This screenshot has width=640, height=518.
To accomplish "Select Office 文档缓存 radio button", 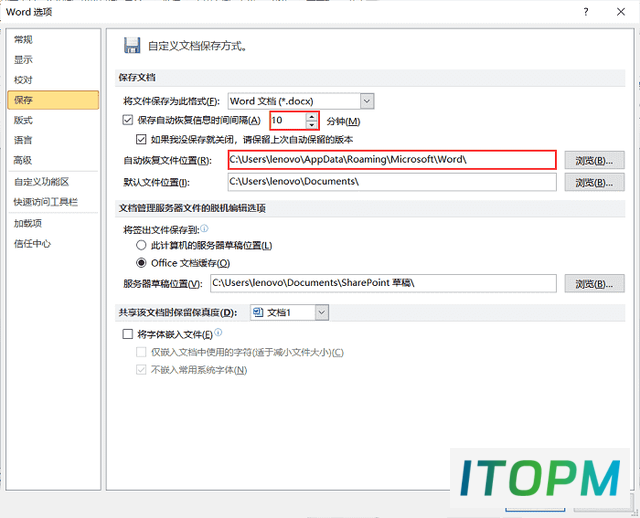I will tap(141, 263).
